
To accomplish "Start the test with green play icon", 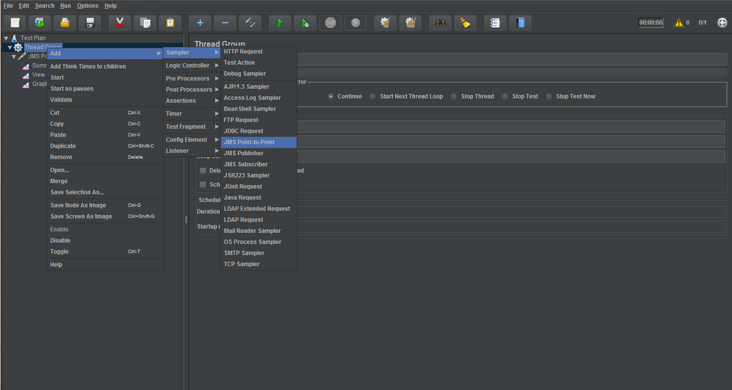I will click(x=280, y=23).
